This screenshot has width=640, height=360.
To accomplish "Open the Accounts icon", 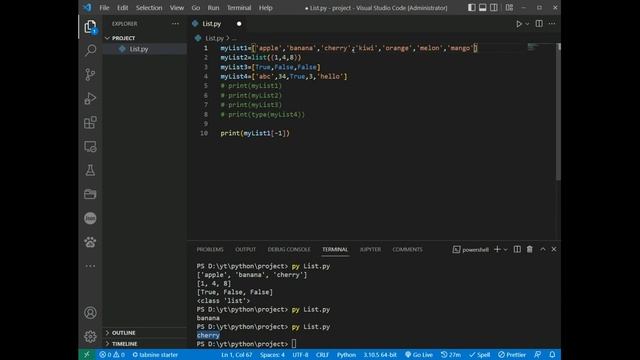I will click(90, 313).
